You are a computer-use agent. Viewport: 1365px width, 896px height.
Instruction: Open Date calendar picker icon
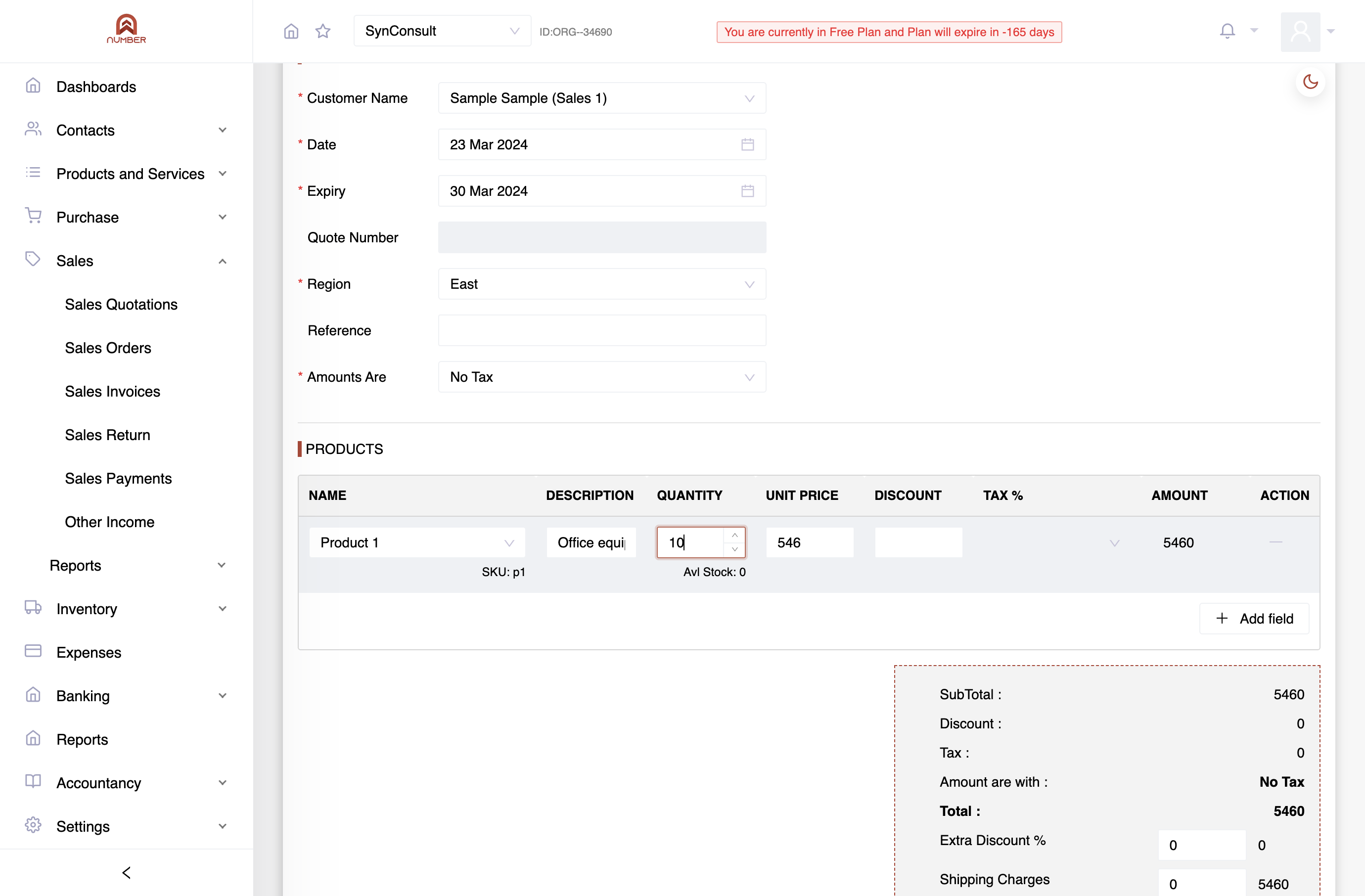[x=747, y=144]
